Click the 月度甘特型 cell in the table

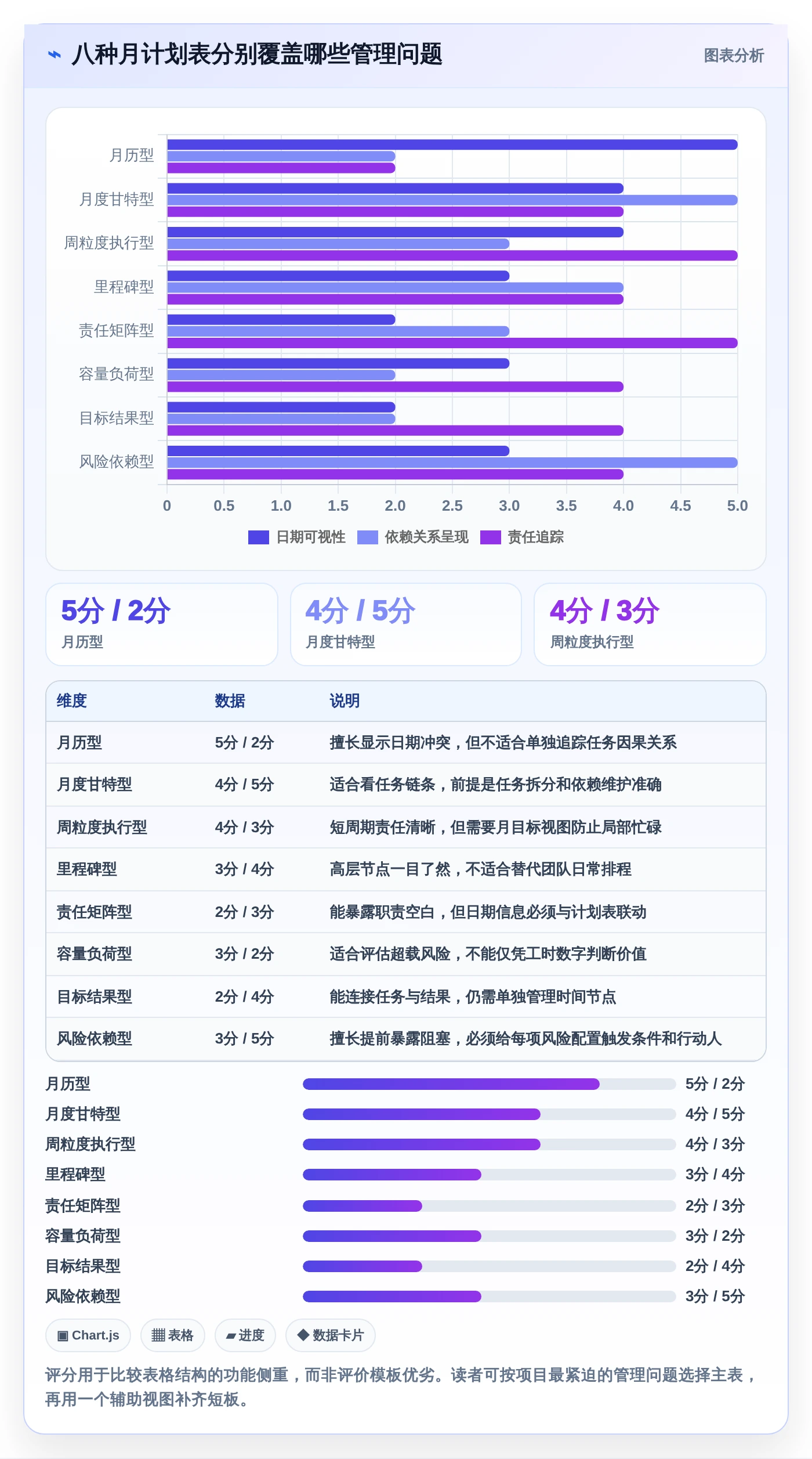pyautogui.click(x=95, y=784)
